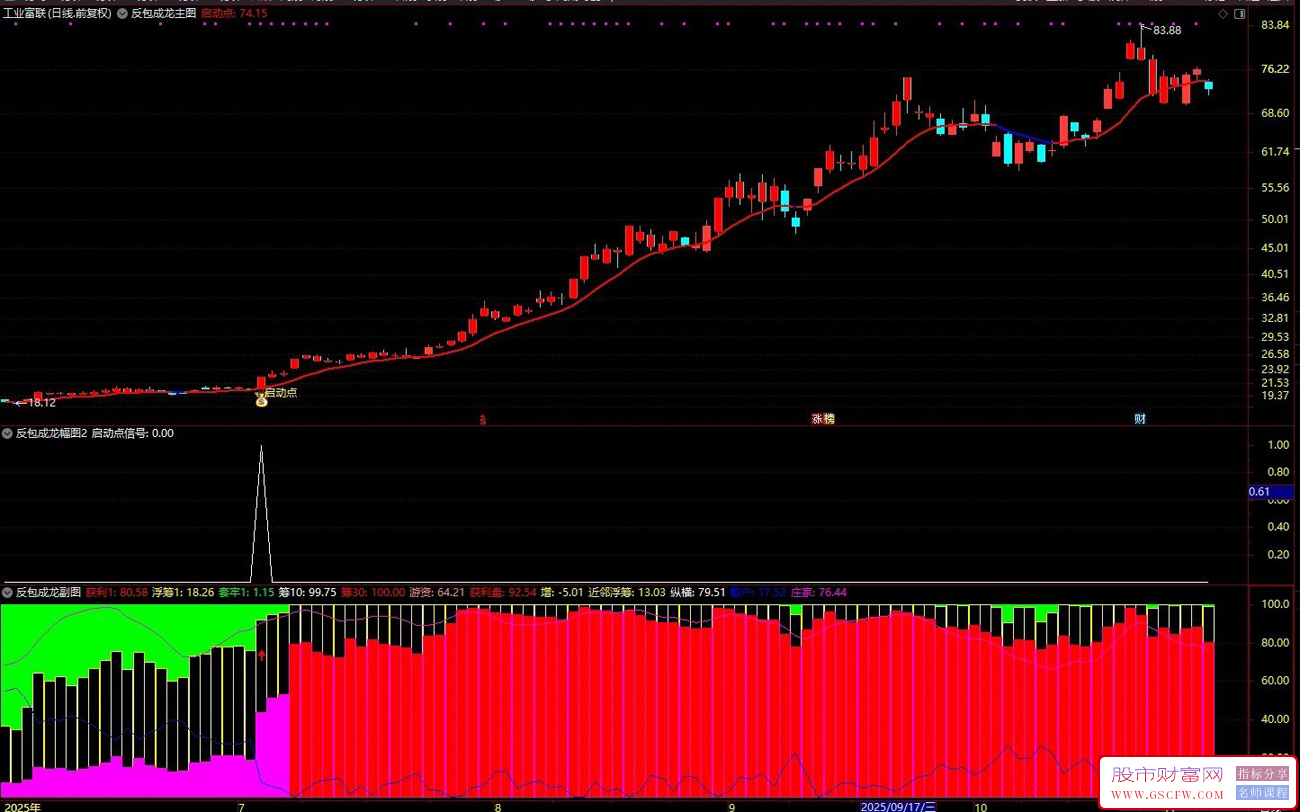Click the 启动点信号: 0.00 readout
This screenshot has height=812, width=1300.
coord(133,434)
